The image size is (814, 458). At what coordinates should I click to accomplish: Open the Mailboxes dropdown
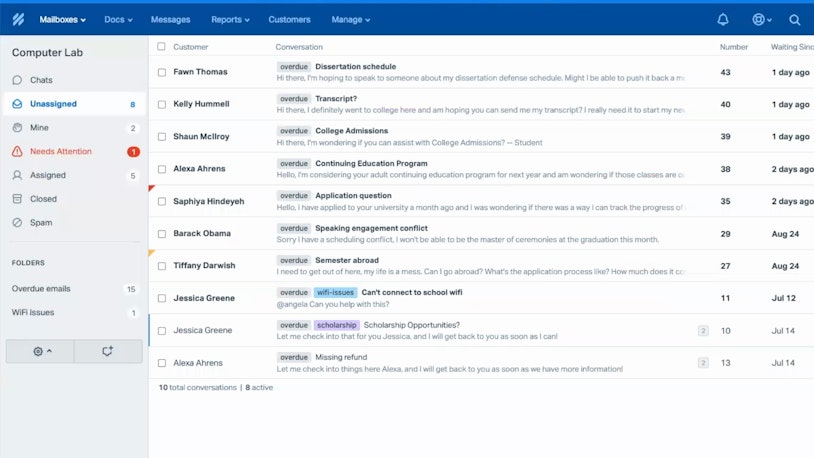pos(62,20)
